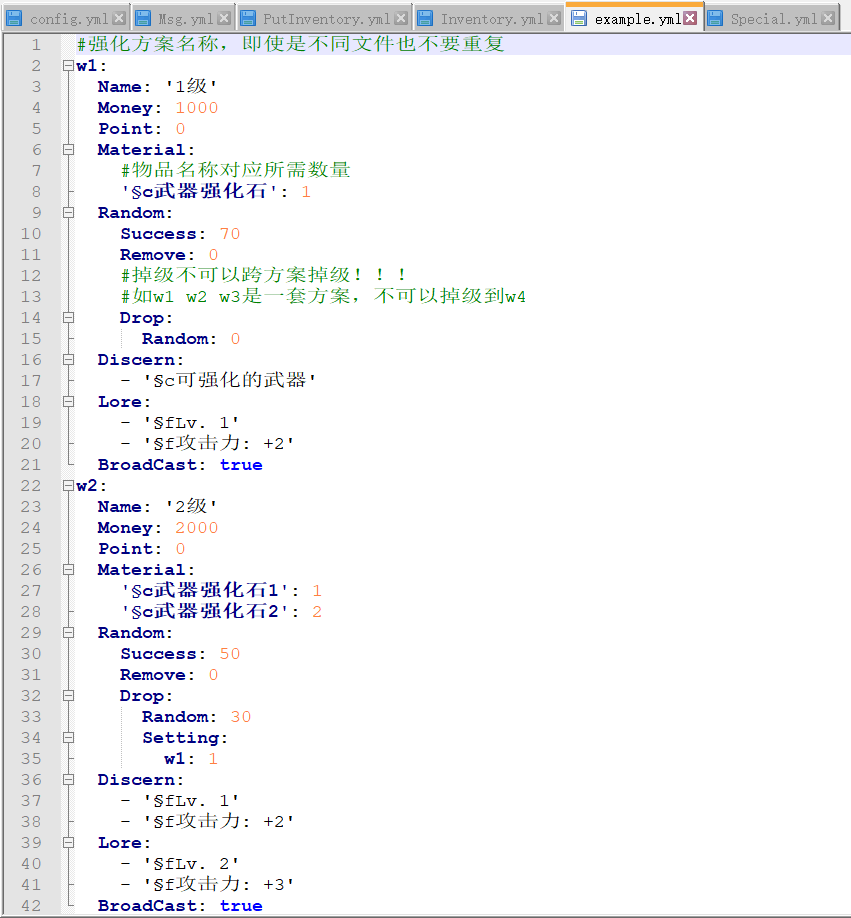Image resolution: width=851 pixels, height=918 pixels.
Task: Switch to the Special.yml tab
Action: tap(771, 19)
